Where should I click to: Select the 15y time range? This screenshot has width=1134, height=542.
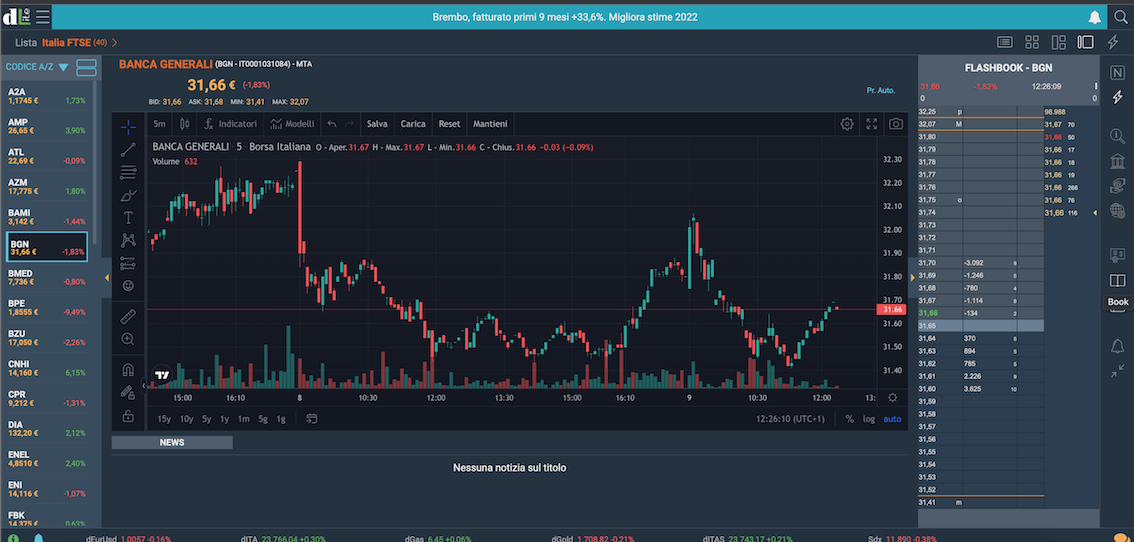coord(164,419)
